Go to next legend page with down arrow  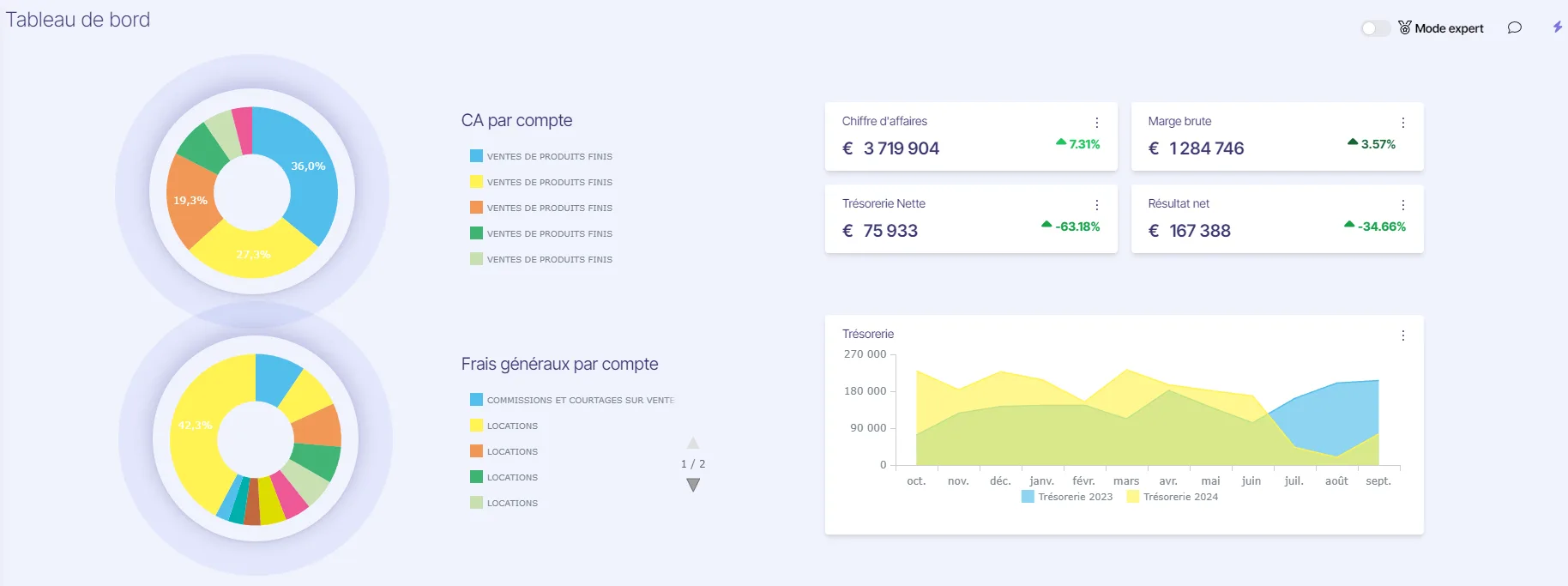(693, 485)
